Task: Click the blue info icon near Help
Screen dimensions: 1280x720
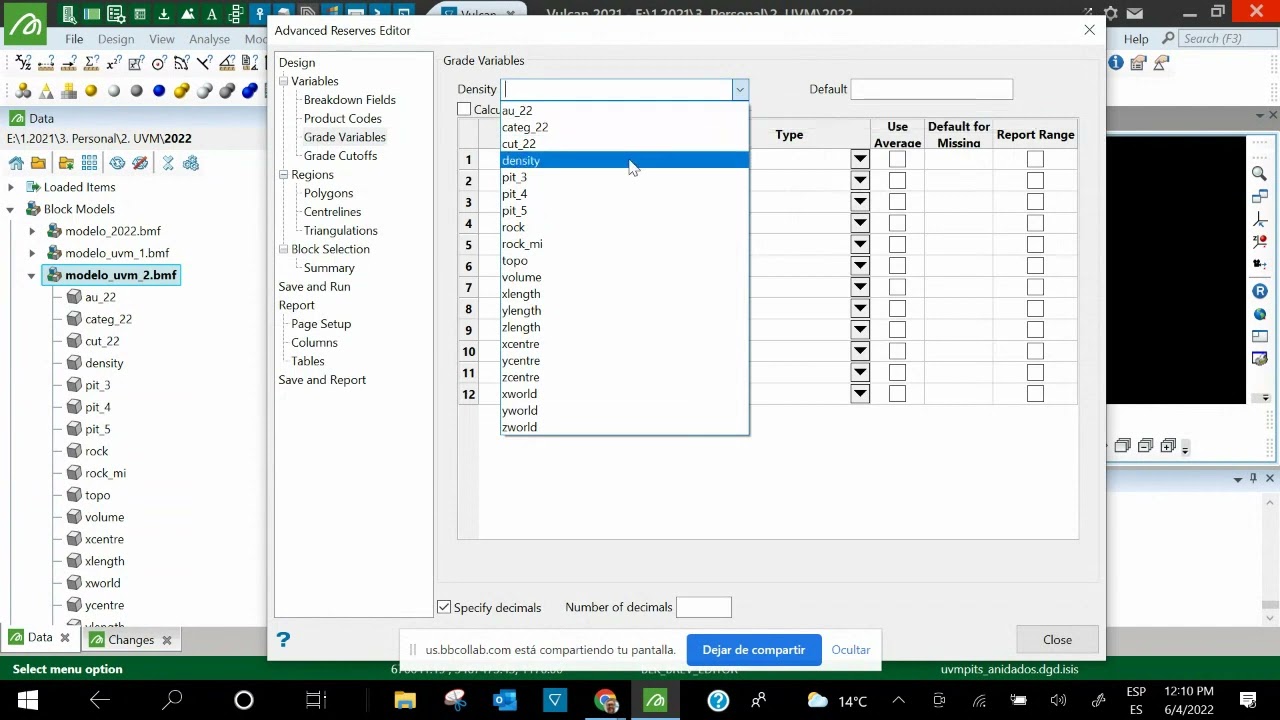Action: tap(1116, 62)
